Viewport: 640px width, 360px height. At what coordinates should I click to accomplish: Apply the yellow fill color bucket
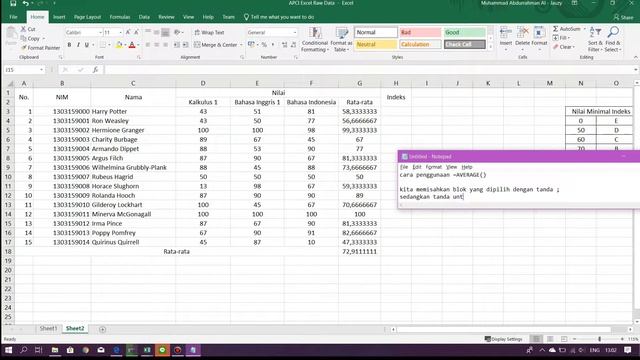[x=119, y=45]
